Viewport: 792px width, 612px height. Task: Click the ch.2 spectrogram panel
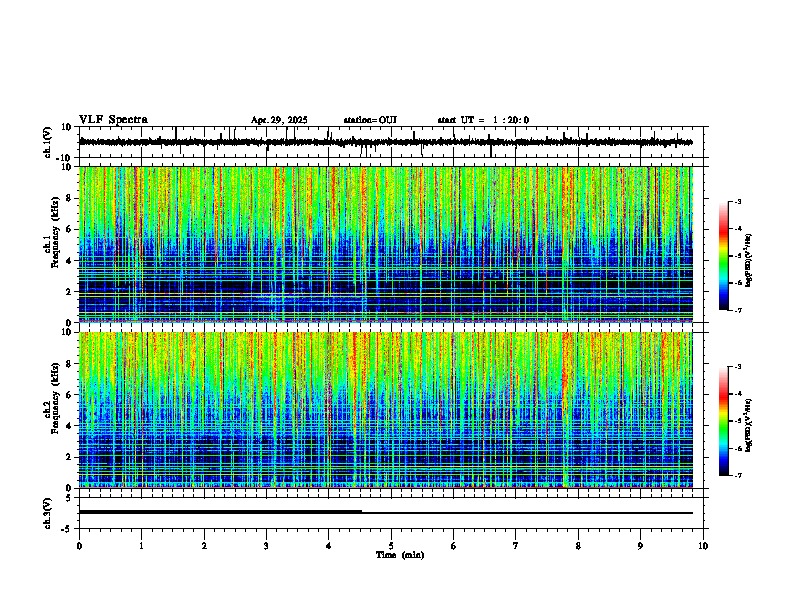pyautogui.click(x=385, y=410)
